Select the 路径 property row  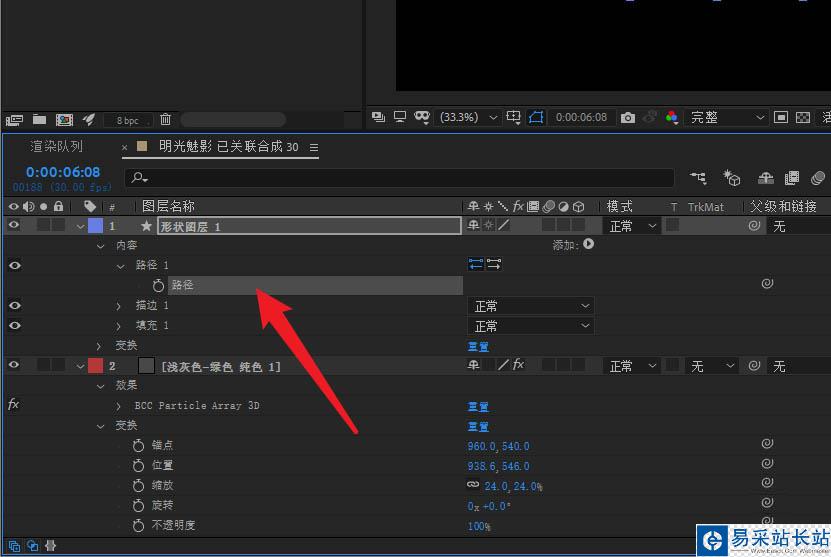[x=315, y=285]
